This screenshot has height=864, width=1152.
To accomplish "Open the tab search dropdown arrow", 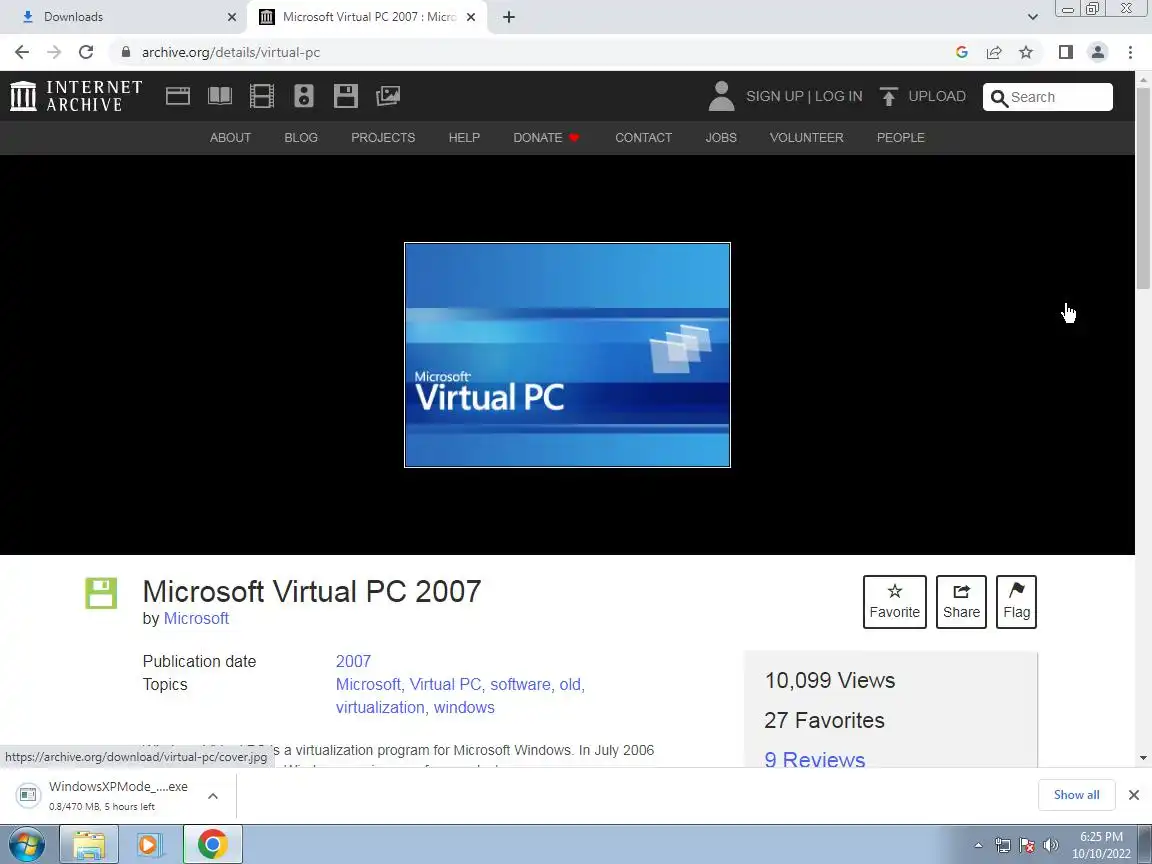I will click(x=1032, y=17).
